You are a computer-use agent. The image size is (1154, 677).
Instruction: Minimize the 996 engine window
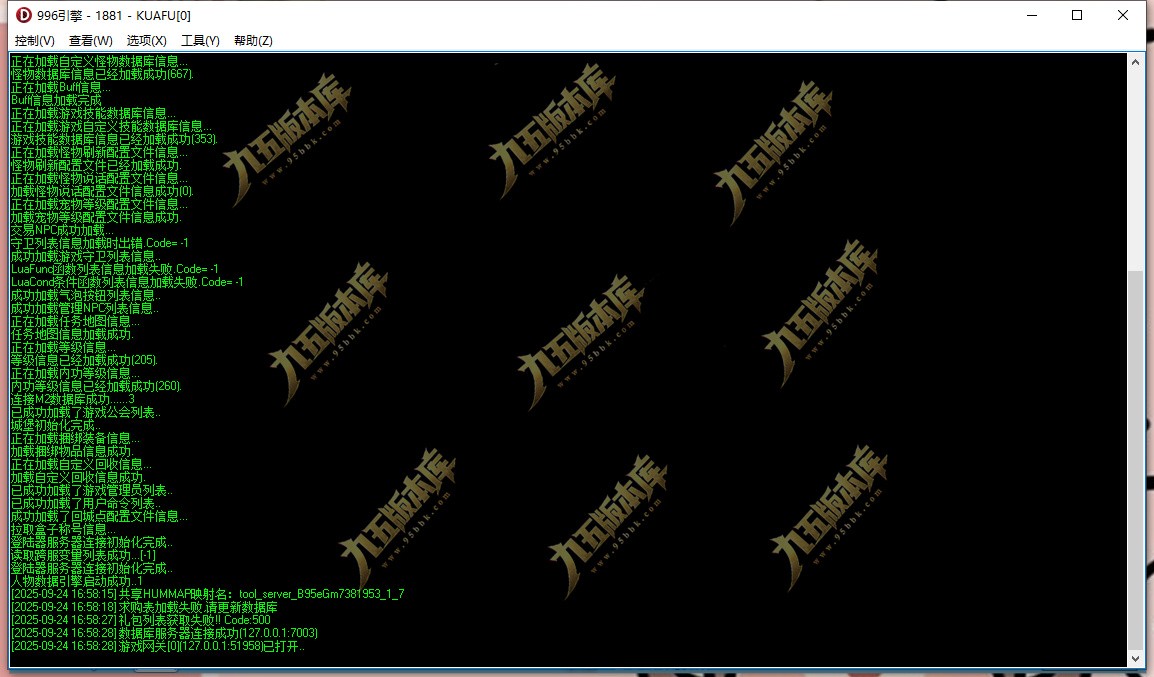click(x=1032, y=15)
